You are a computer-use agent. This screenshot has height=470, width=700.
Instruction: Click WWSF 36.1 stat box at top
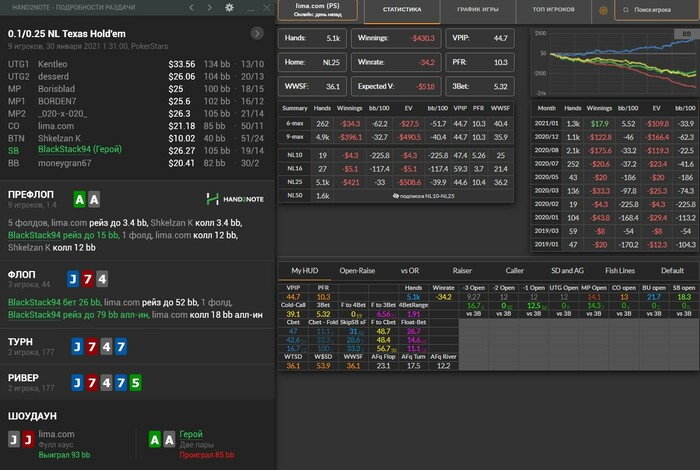coord(312,86)
